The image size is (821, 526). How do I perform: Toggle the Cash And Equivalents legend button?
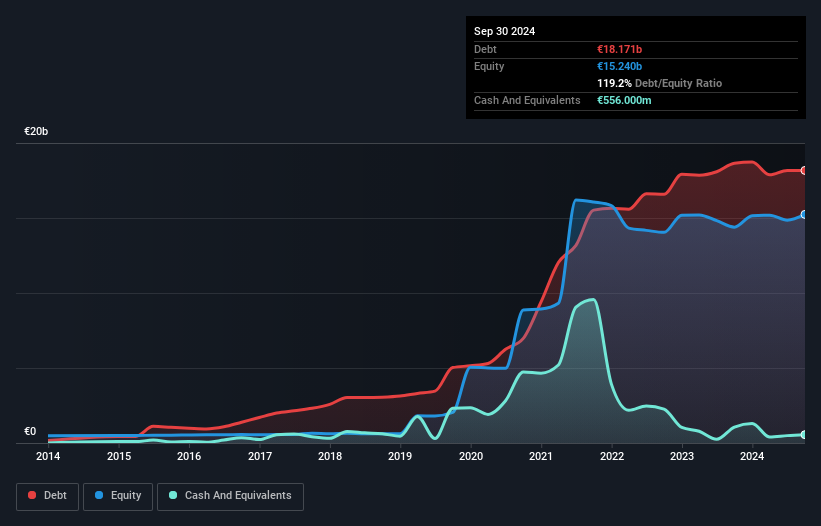pos(230,496)
